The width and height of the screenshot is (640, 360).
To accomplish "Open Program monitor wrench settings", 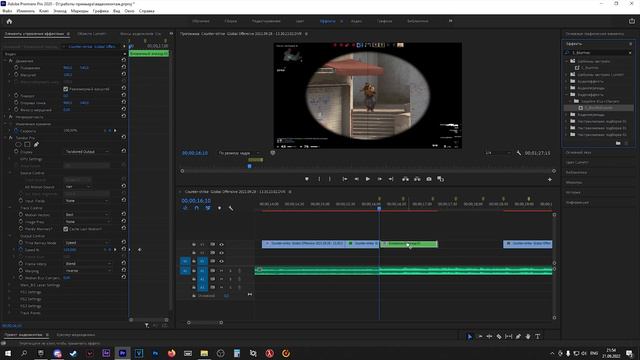I will [519, 153].
